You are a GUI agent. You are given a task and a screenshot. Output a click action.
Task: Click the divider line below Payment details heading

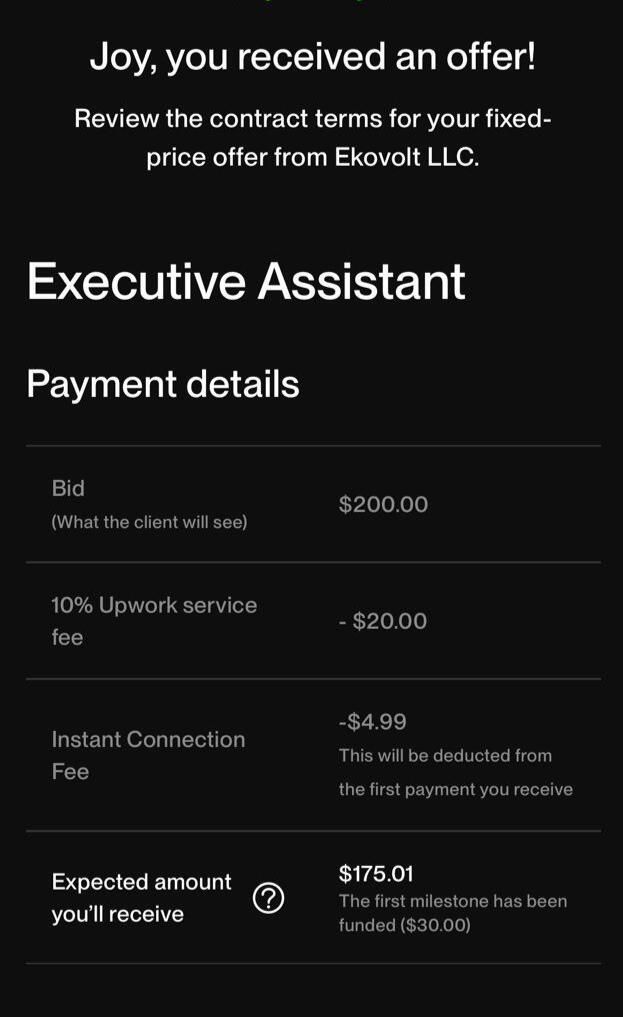(312, 446)
